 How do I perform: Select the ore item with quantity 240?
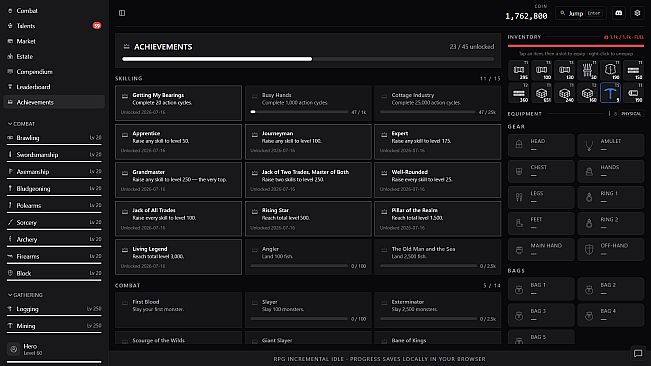564,93
